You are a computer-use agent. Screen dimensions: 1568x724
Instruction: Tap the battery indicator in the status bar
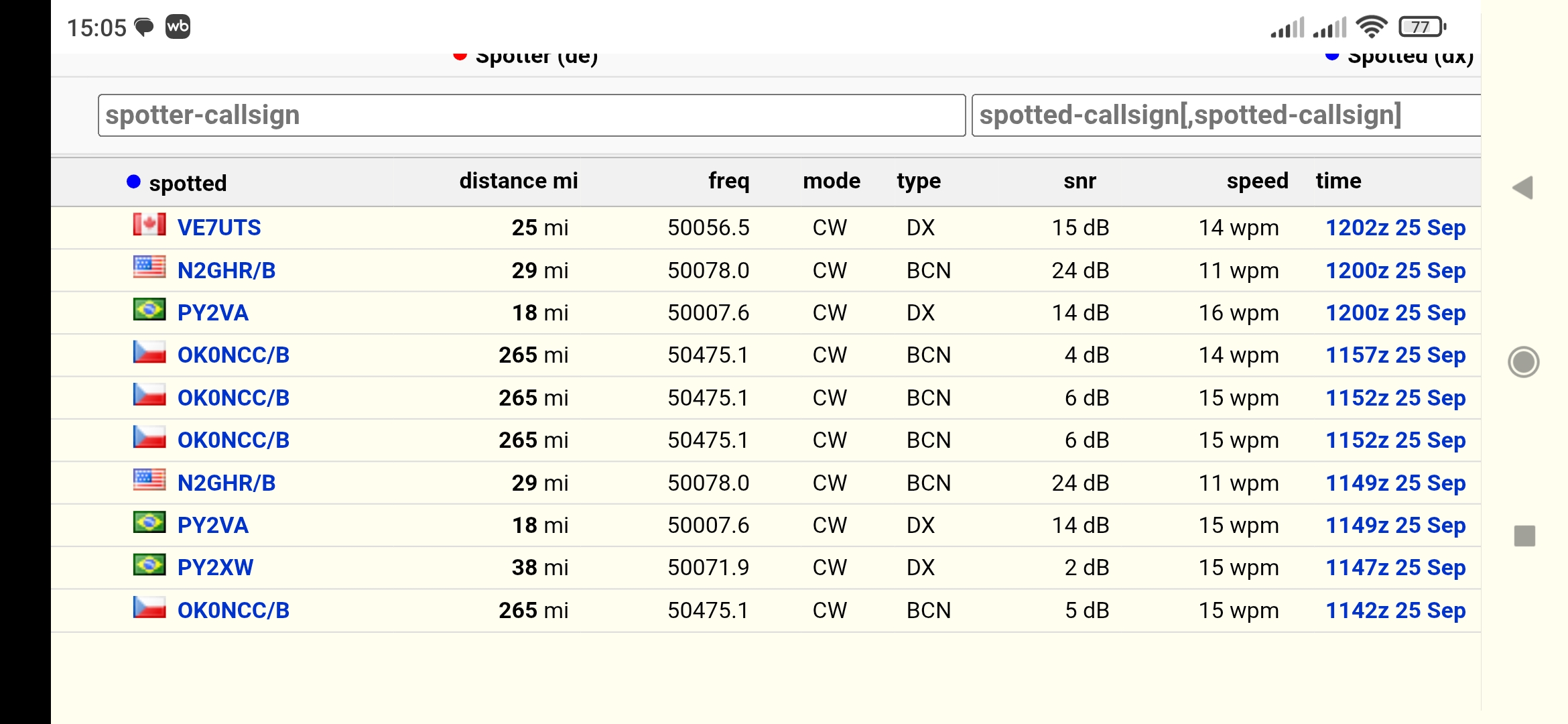click(1422, 27)
